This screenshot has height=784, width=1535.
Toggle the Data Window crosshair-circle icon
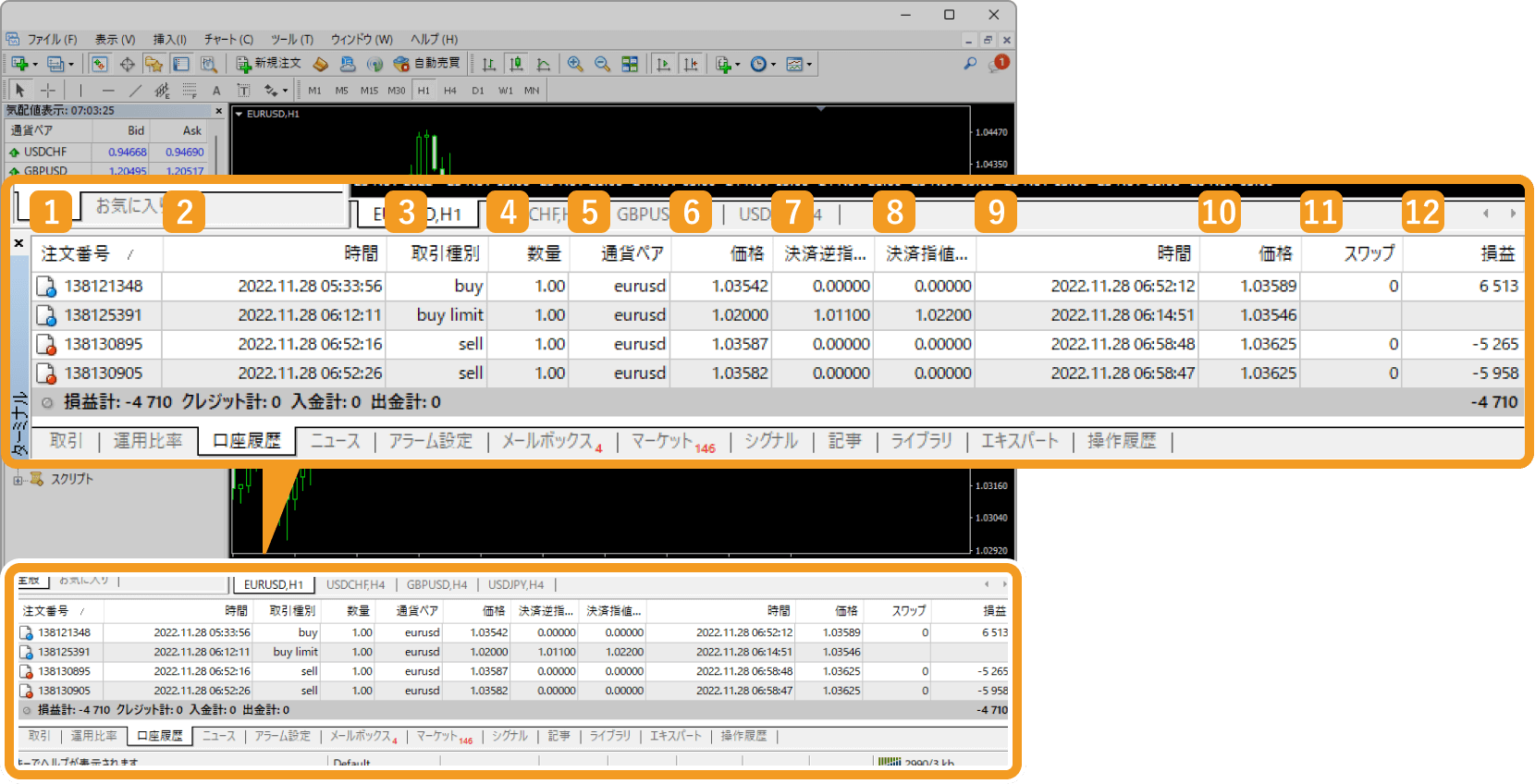tap(127, 64)
